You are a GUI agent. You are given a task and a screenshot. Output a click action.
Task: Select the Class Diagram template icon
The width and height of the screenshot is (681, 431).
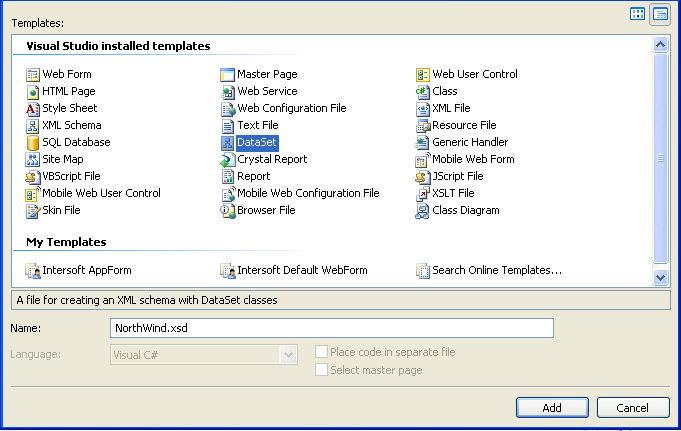point(423,211)
